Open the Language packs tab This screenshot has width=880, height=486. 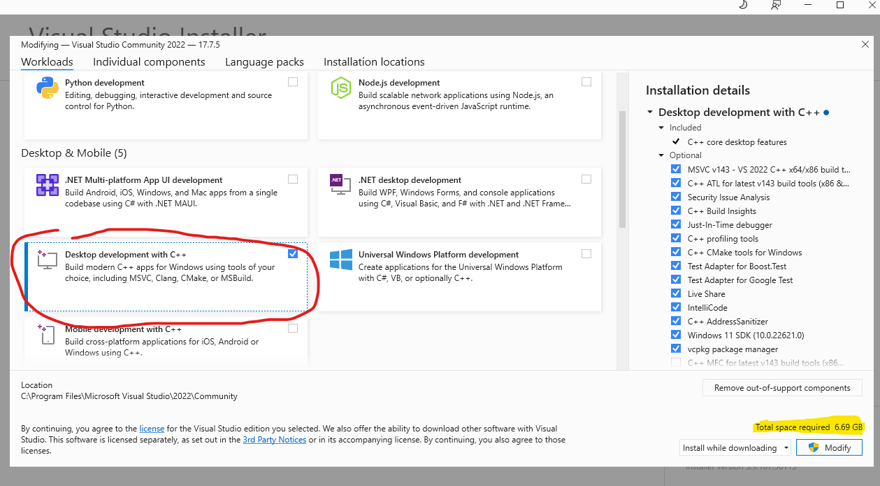[x=264, y=62]
